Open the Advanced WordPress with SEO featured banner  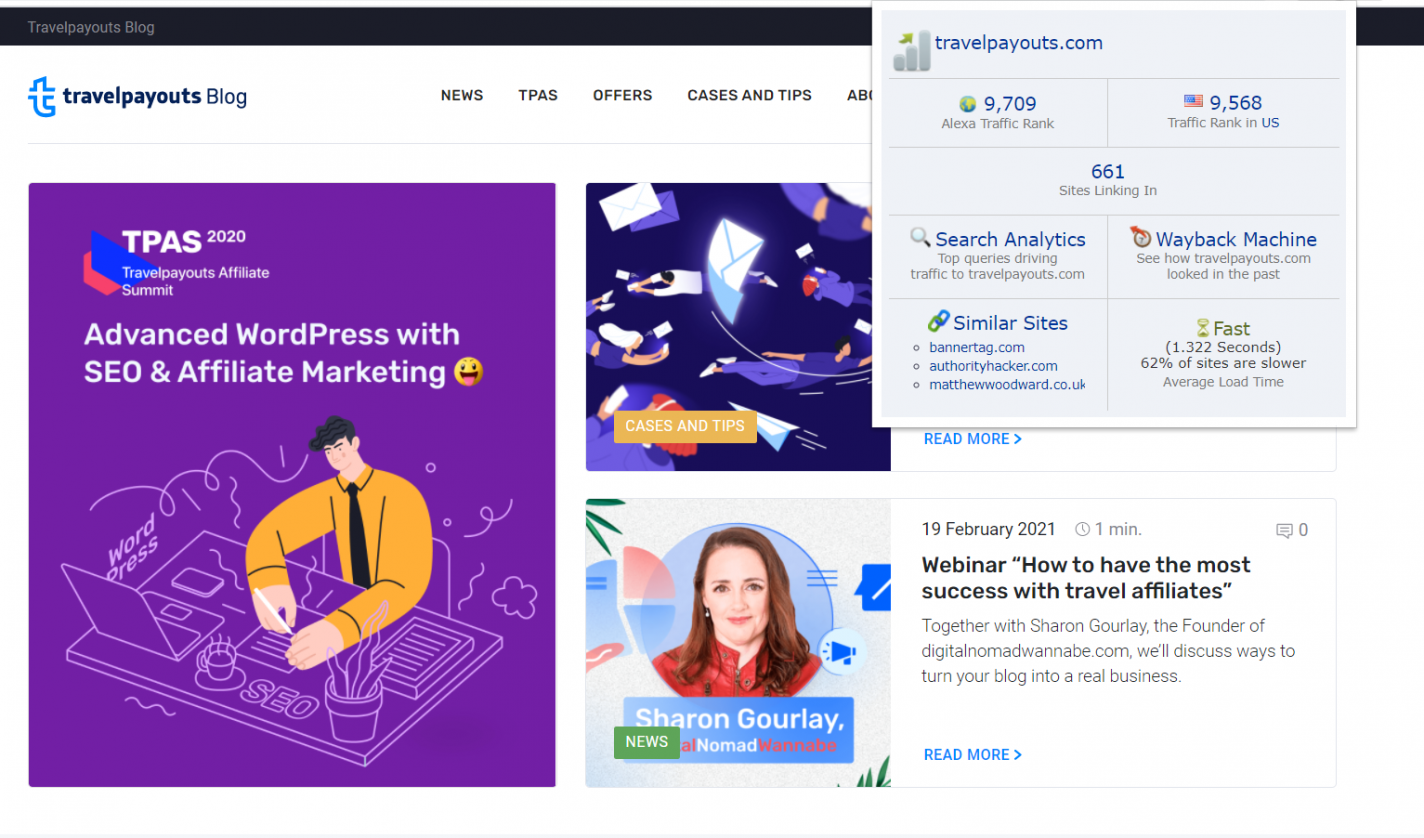tap(292, 485)
